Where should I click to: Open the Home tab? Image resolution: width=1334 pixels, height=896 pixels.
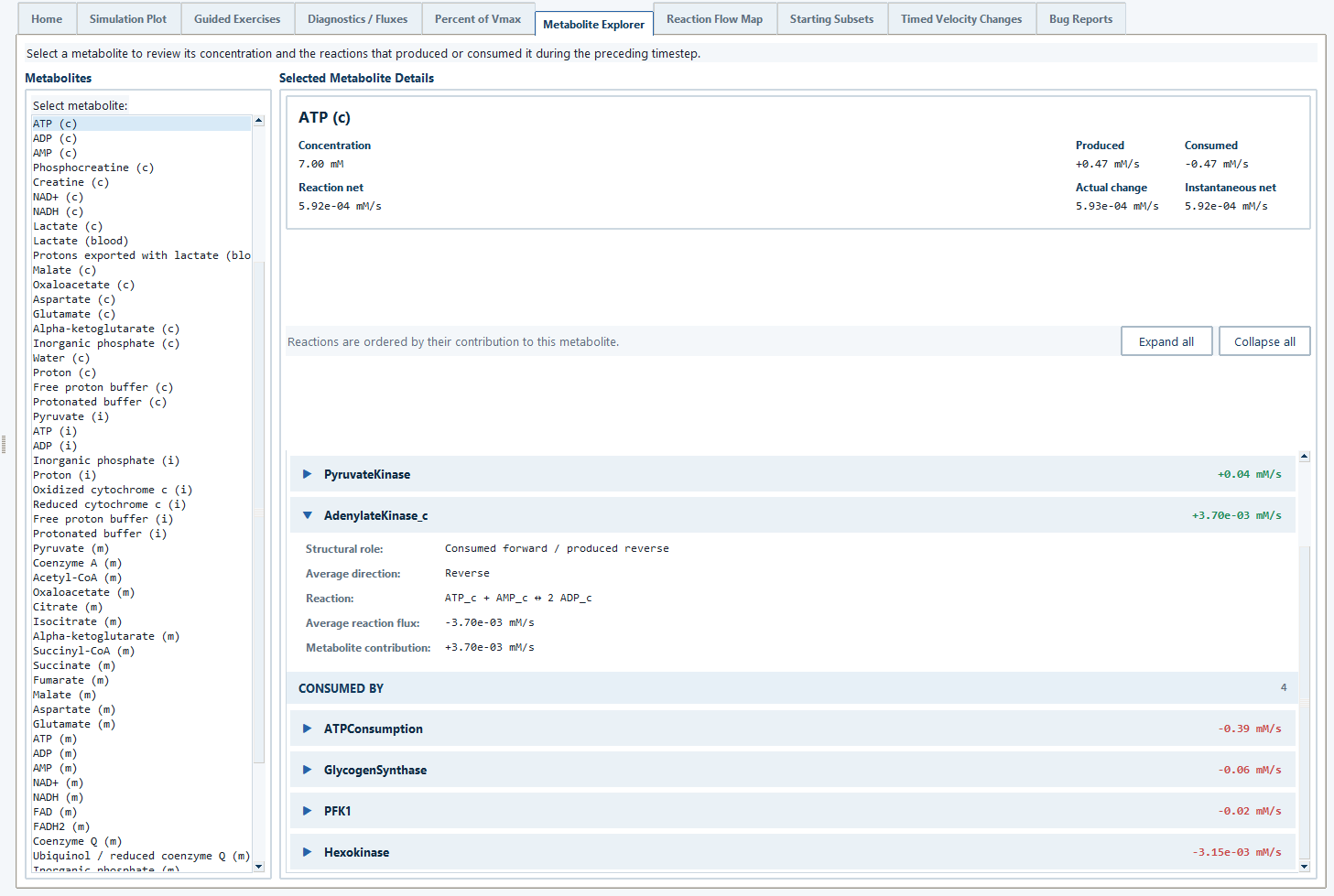tap(47, 19)
